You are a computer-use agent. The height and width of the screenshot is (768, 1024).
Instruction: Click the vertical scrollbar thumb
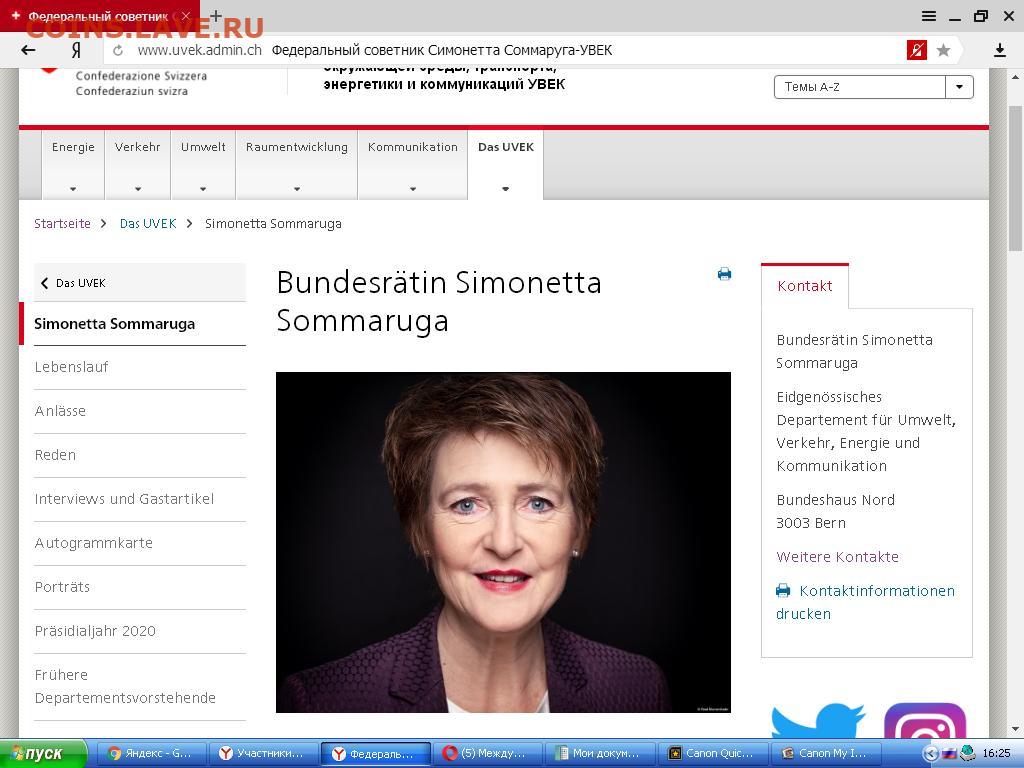click(1016, 176)
